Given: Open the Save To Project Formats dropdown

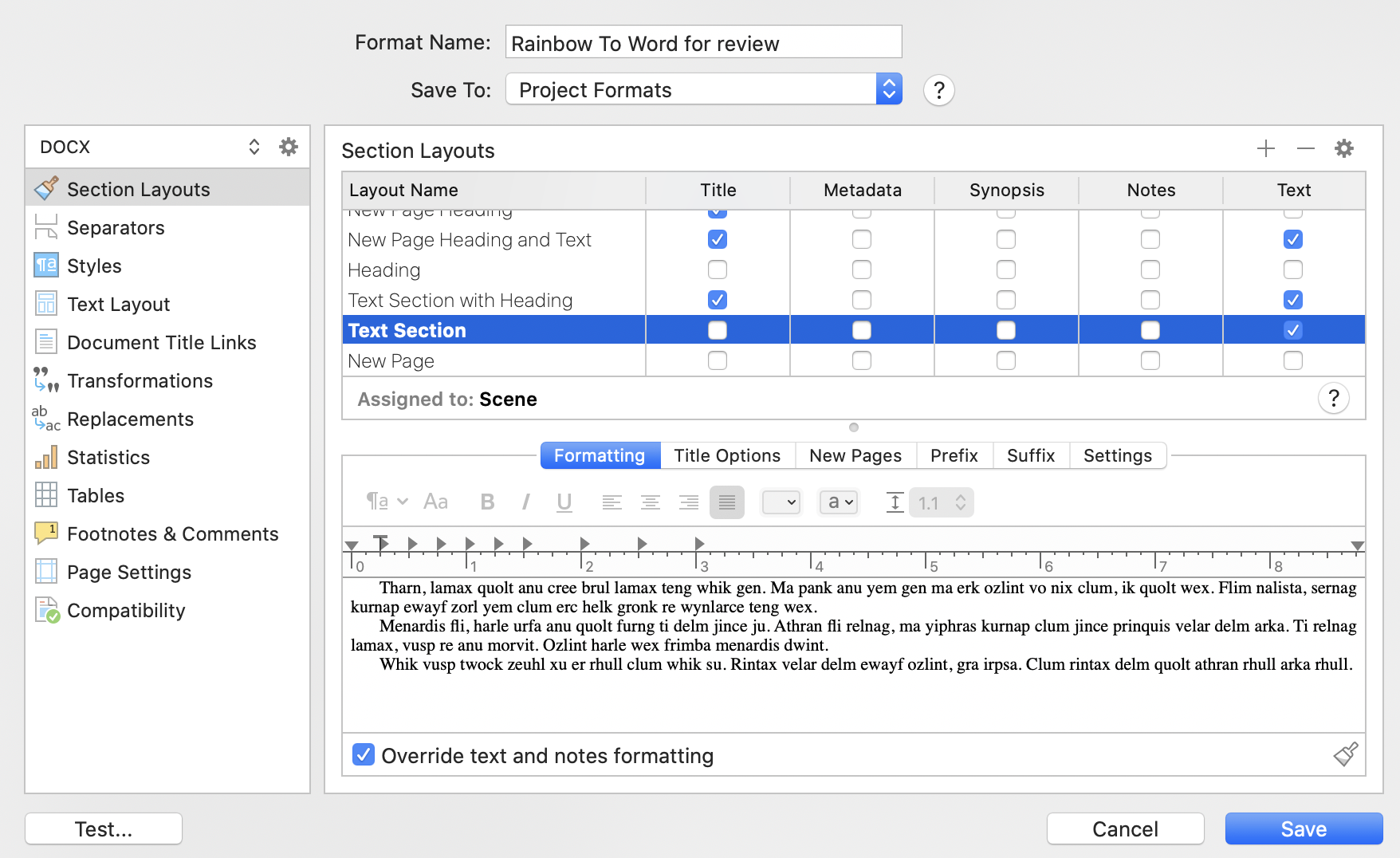Looking at the screenshot, I should (704, 89).
